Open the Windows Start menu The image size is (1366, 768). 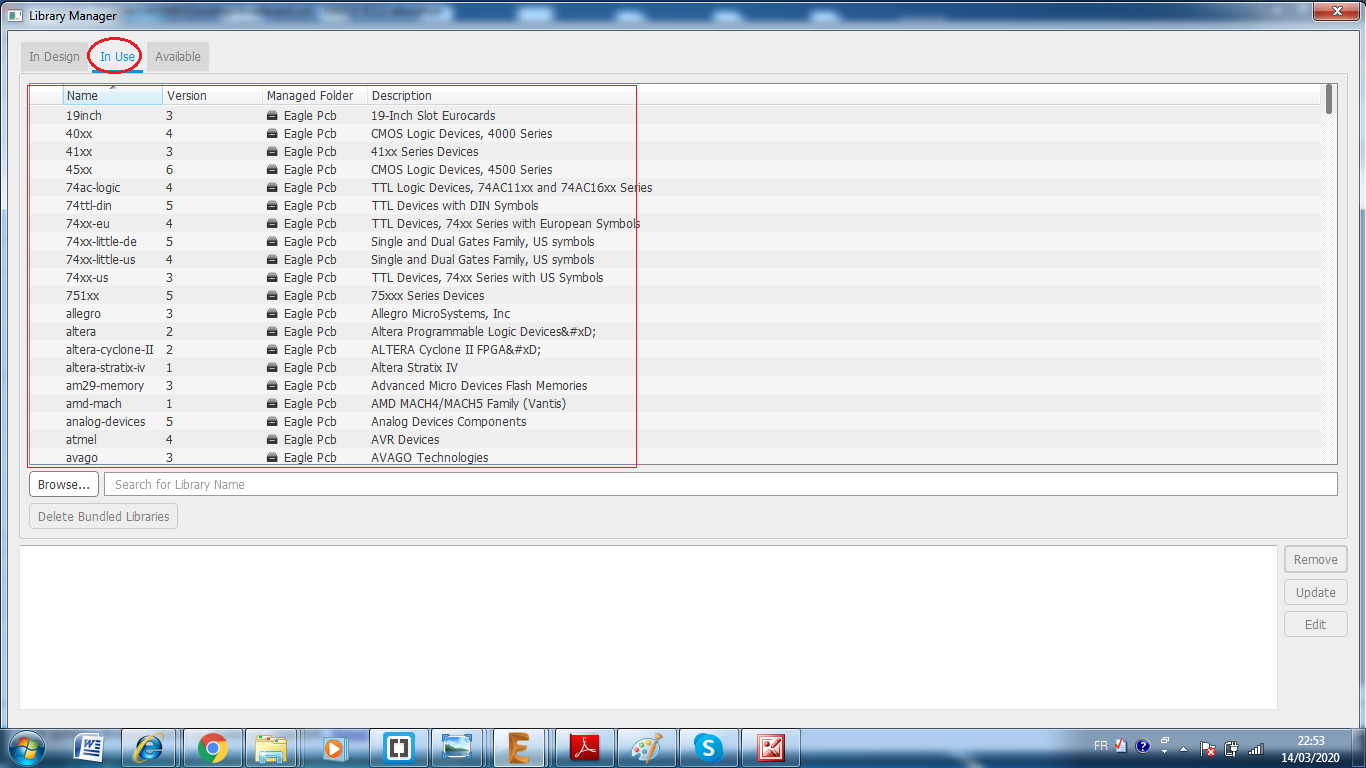[26, 748]
